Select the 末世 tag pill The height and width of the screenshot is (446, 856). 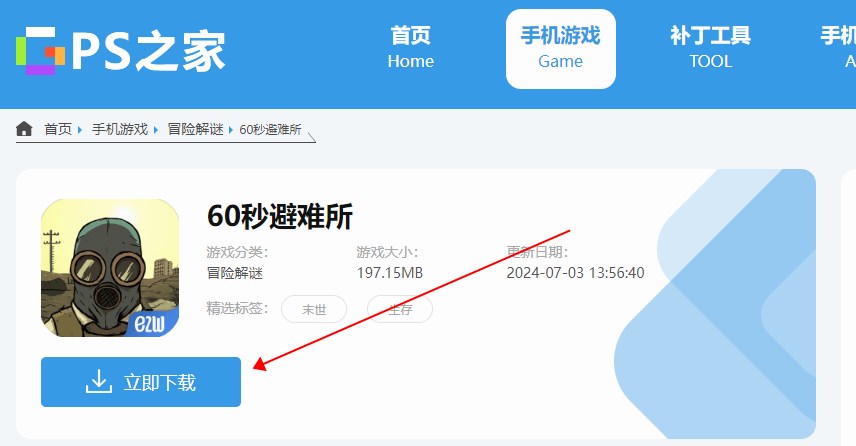(x=314, y=309)
